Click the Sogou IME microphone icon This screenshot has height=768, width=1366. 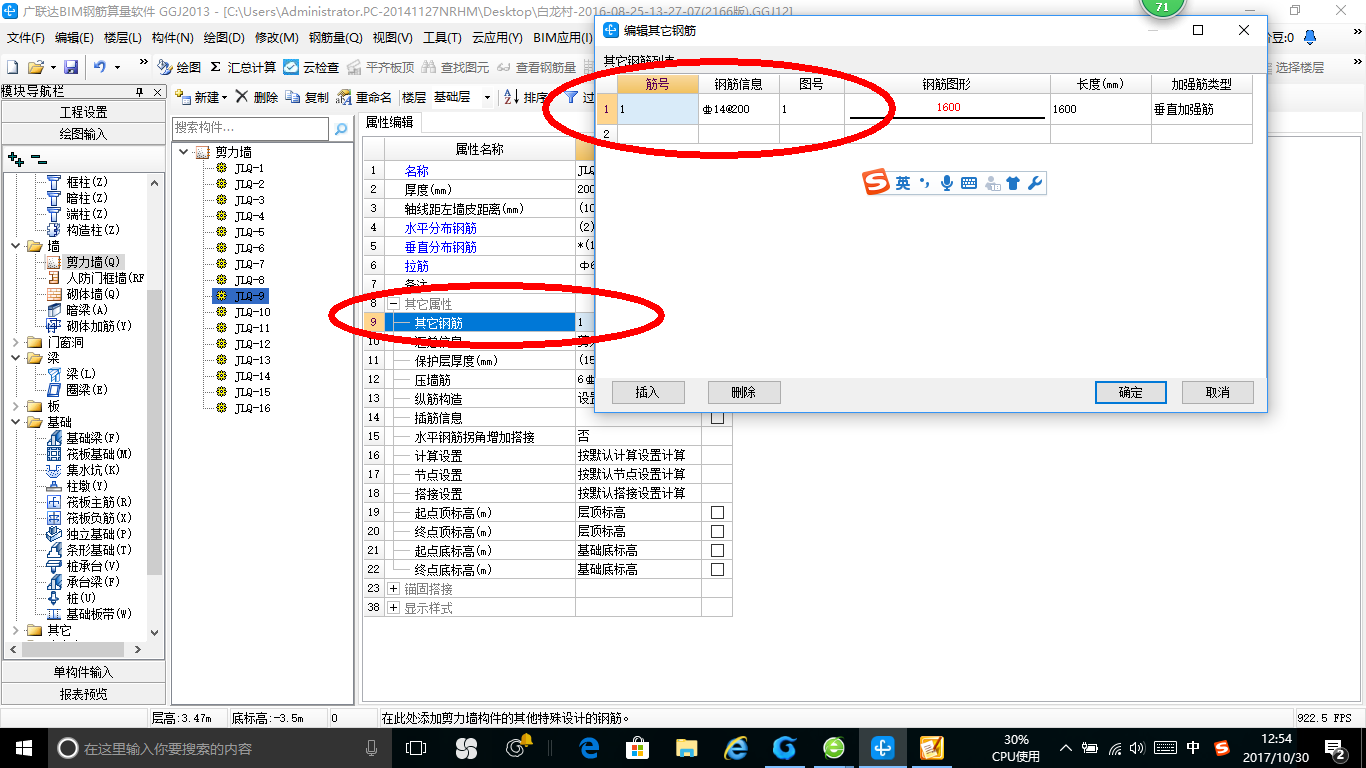tap(946, 183)
